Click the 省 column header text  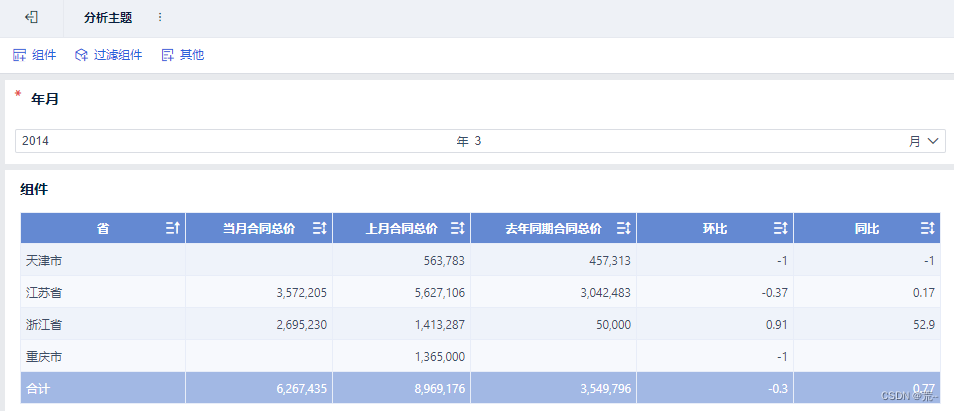[103, 229]
